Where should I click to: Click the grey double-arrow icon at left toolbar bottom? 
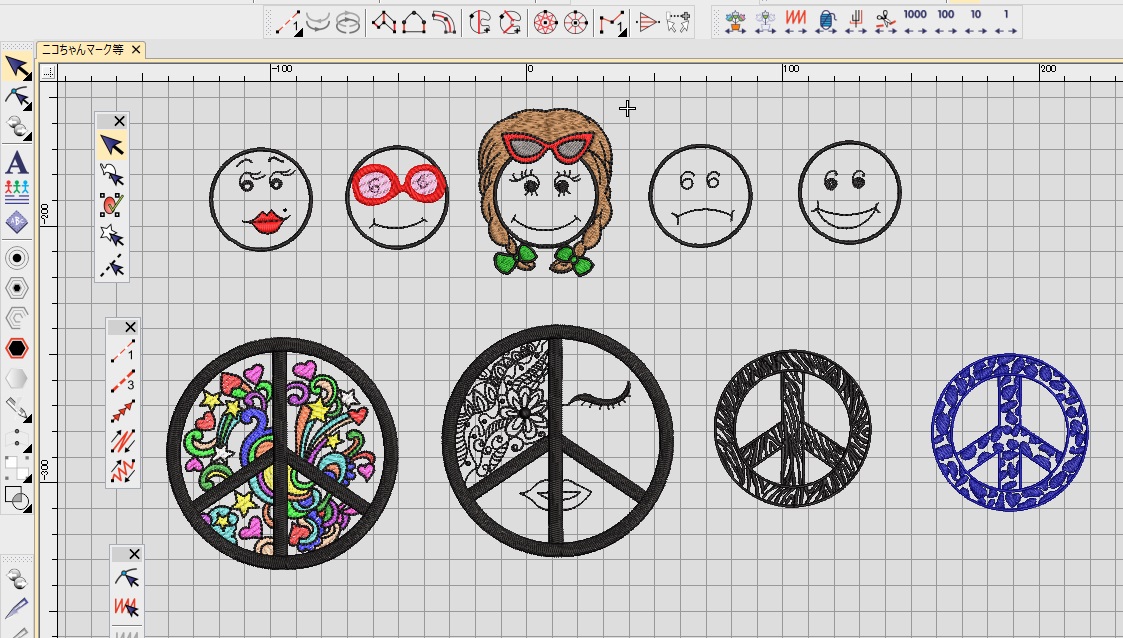pyautogui.click(x=16, y=579)
